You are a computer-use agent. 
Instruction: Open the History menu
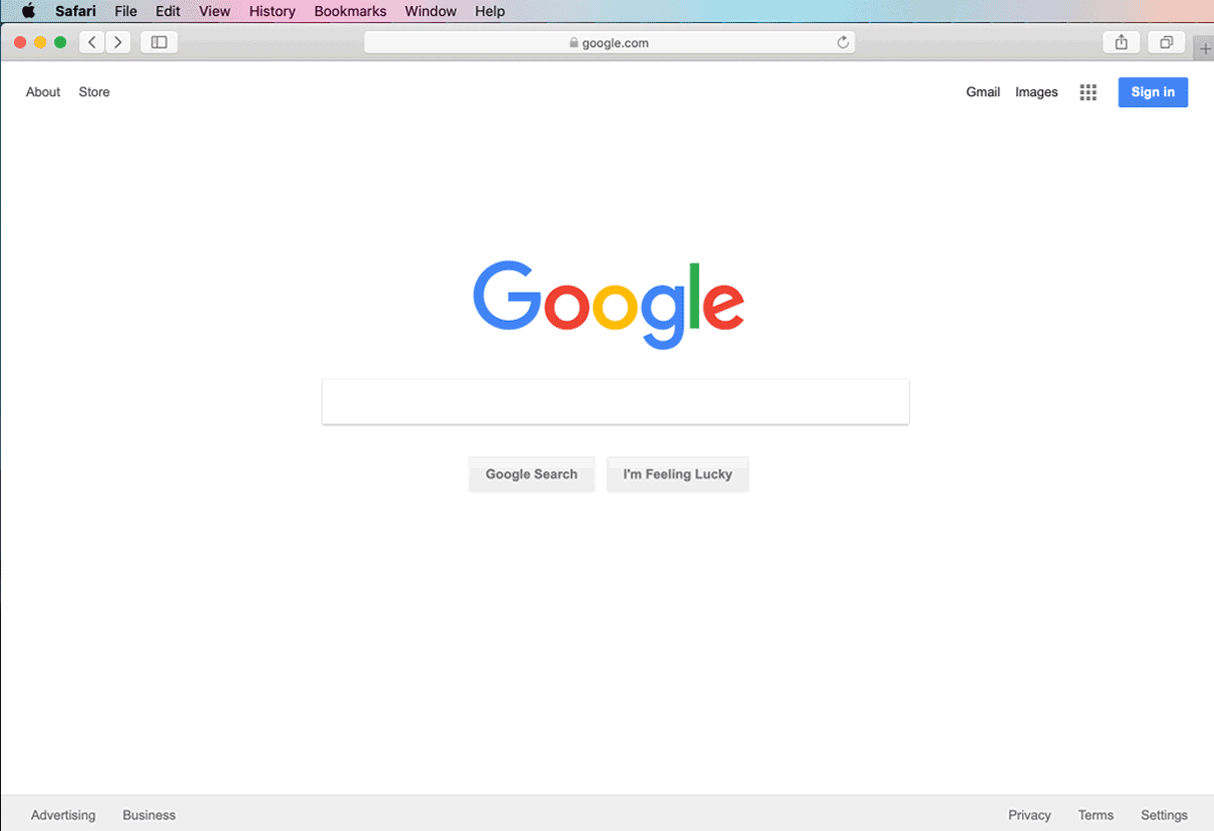[272, 11]
